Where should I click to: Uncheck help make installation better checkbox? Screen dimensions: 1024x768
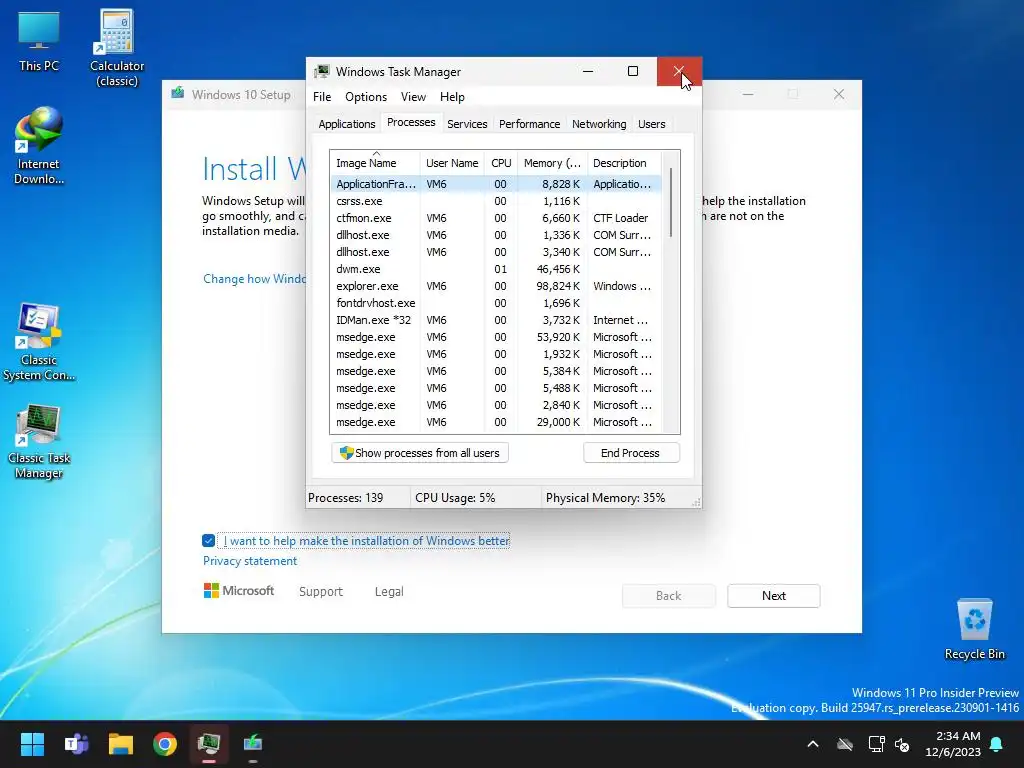point(208,541)
